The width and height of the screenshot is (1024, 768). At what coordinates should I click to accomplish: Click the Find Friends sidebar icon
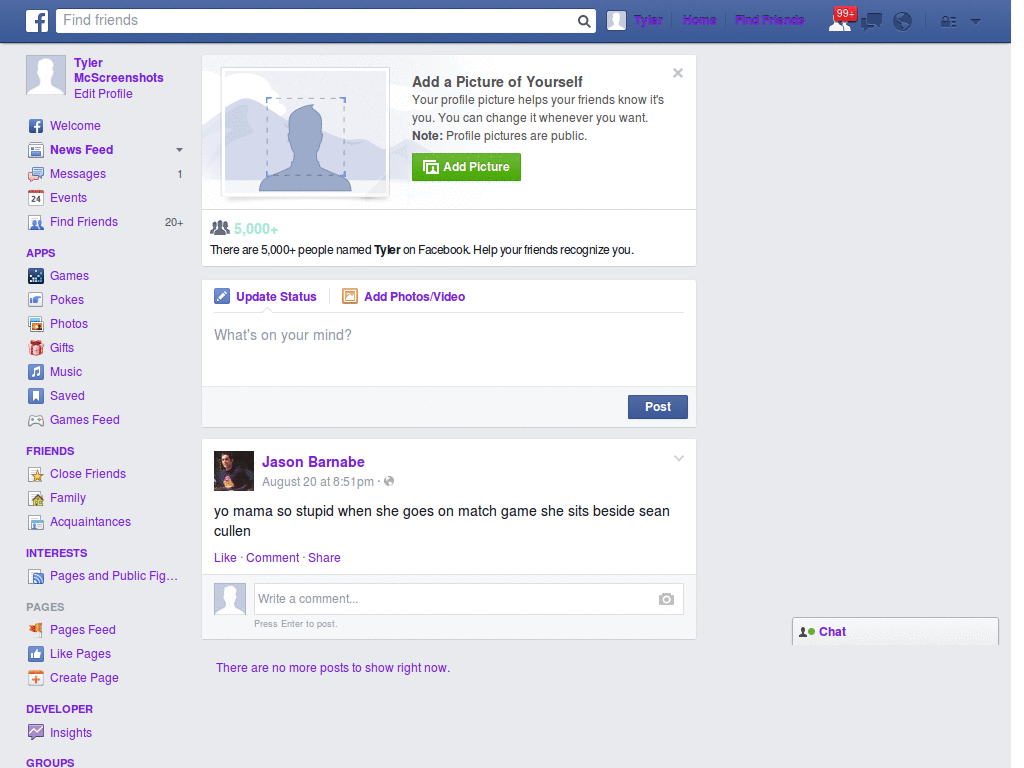36,222
